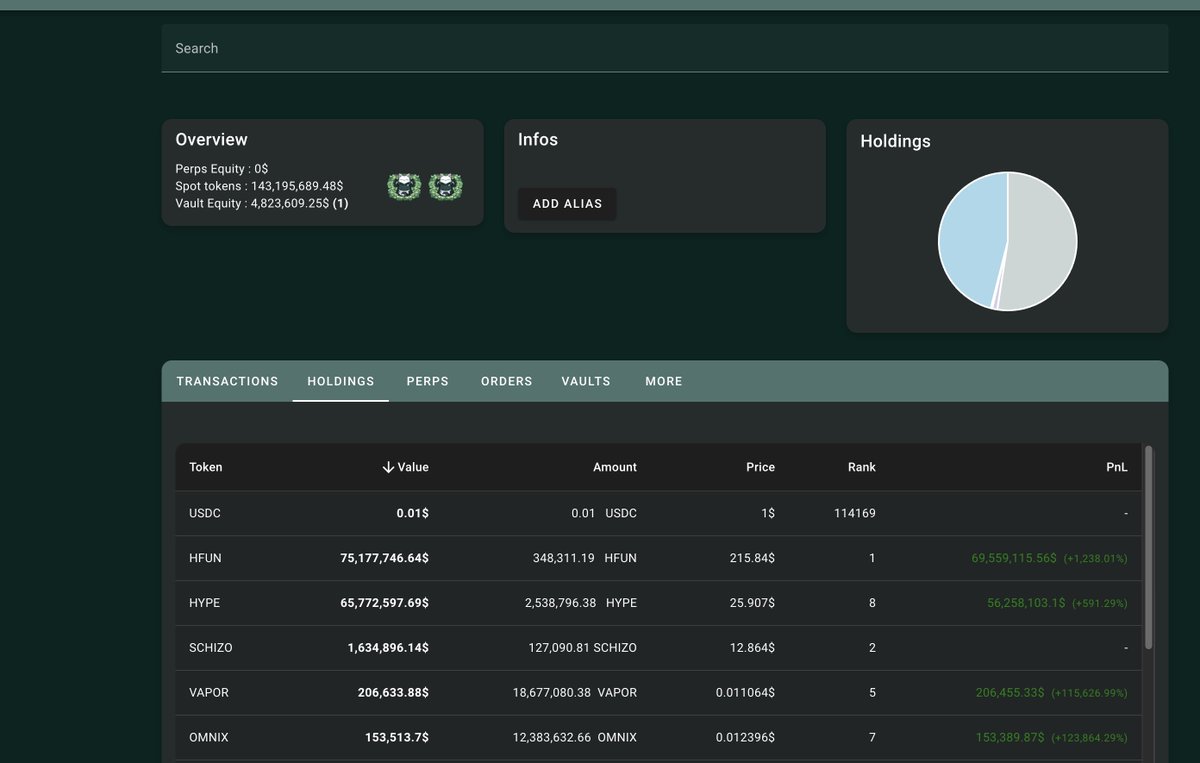Click the USDC token name
This screenshot has height=763, width=1200.
[205, 513]
